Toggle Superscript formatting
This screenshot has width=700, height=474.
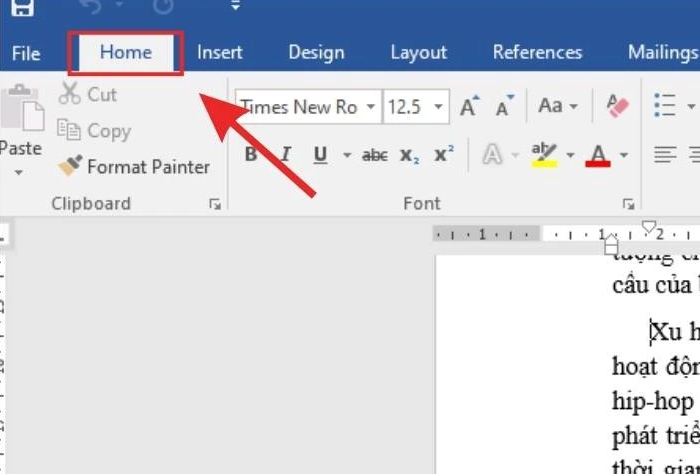pyautogui.click(x=444, y=154)
